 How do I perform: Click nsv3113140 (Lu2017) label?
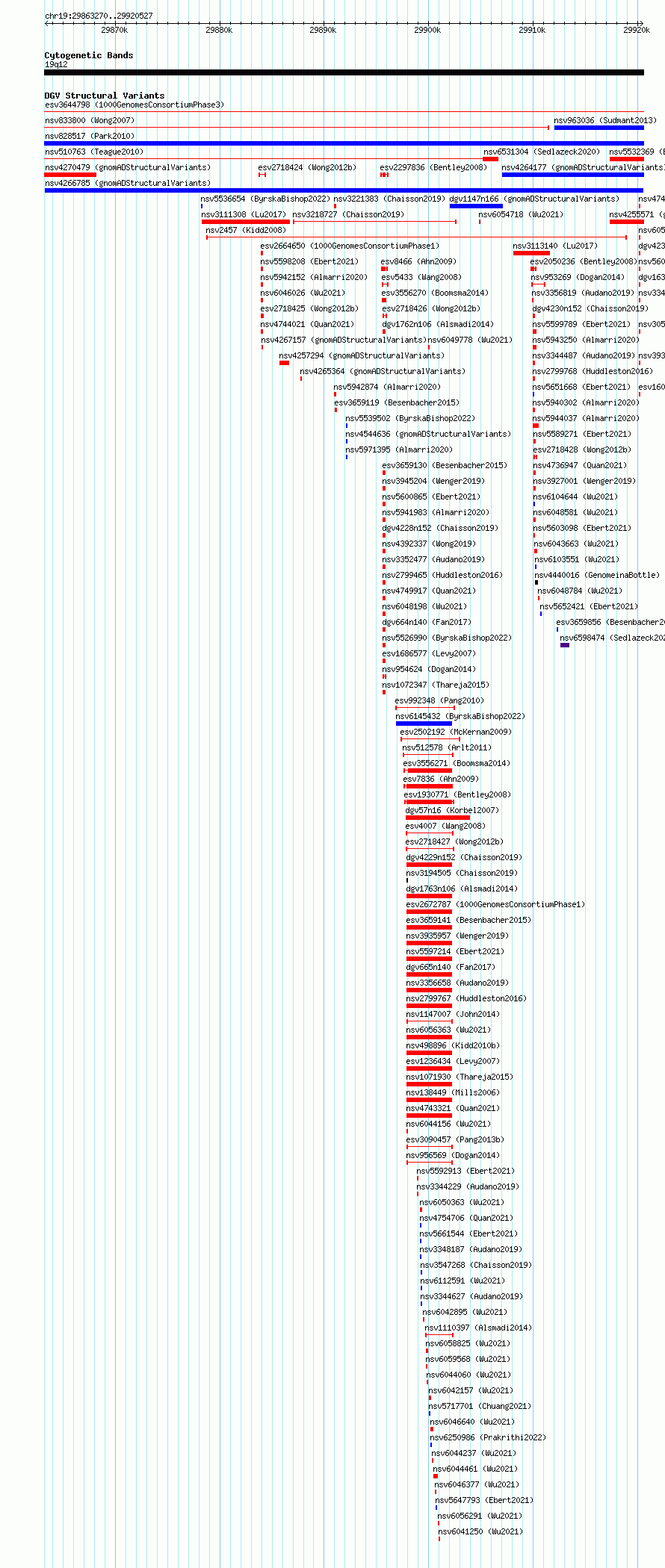555,246
